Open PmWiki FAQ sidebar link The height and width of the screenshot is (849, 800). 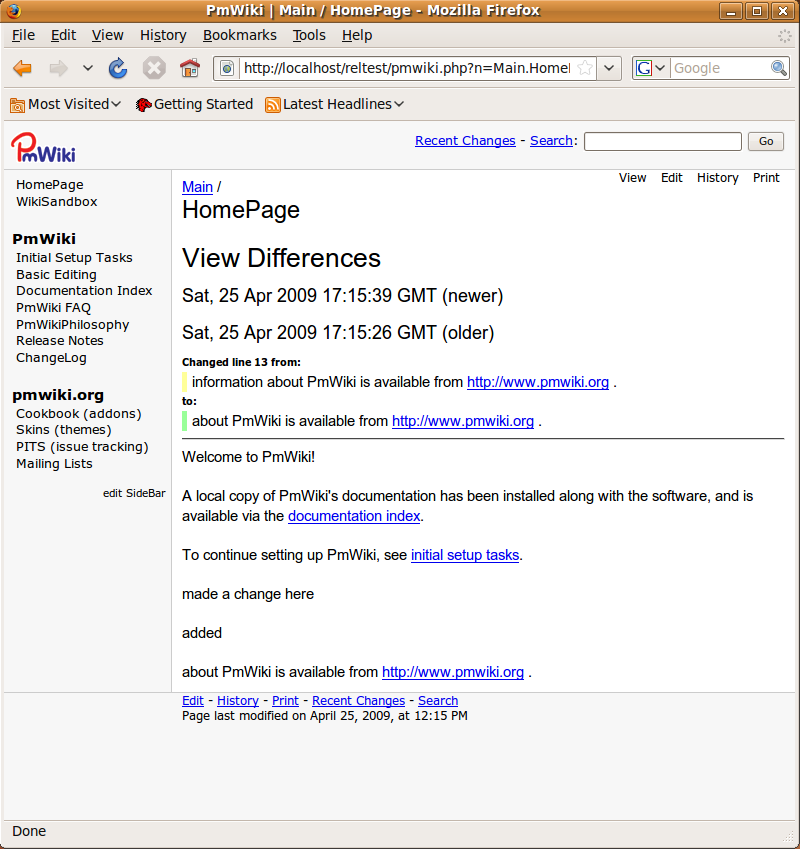[53, 308]
